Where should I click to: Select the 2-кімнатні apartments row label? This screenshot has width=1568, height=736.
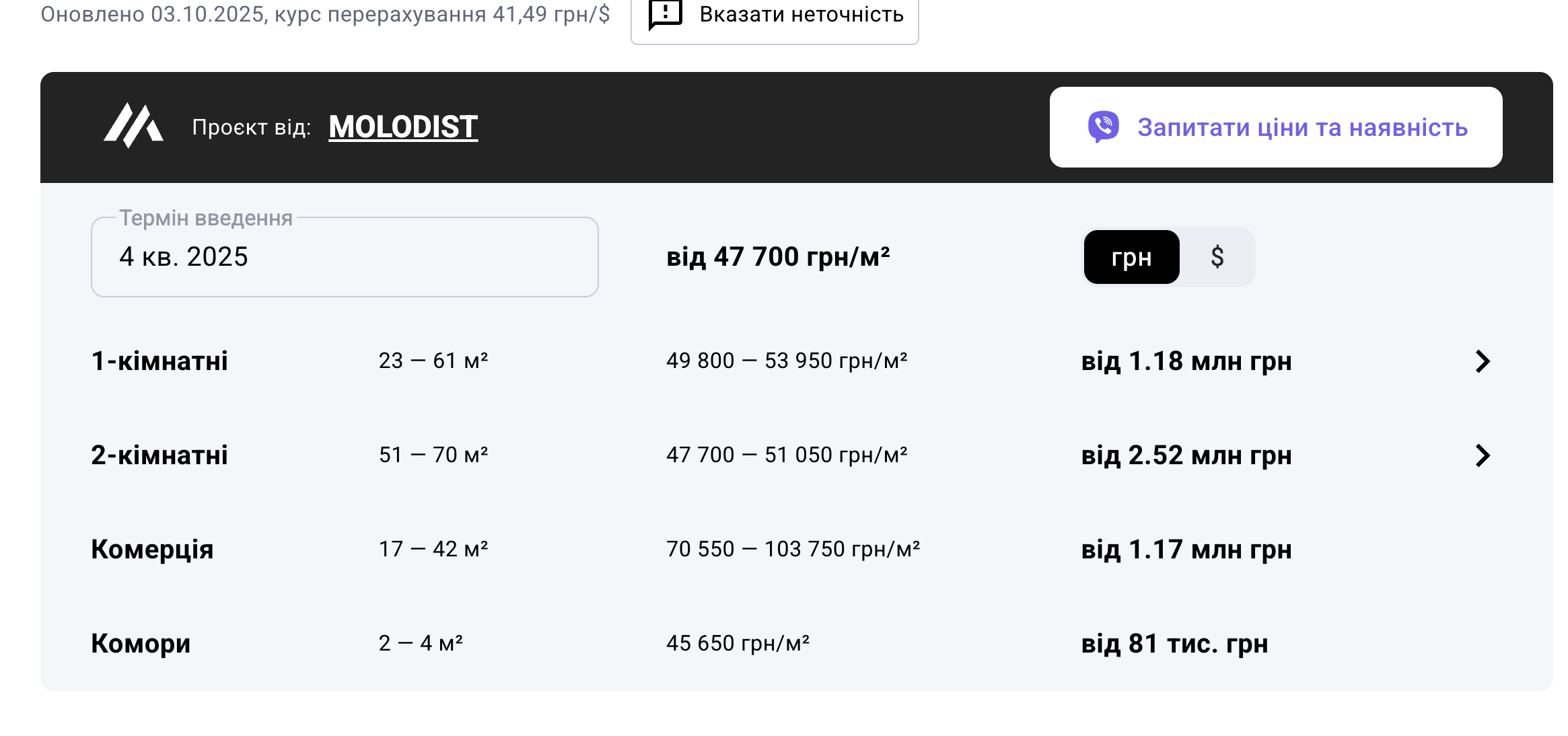point(159,455)
